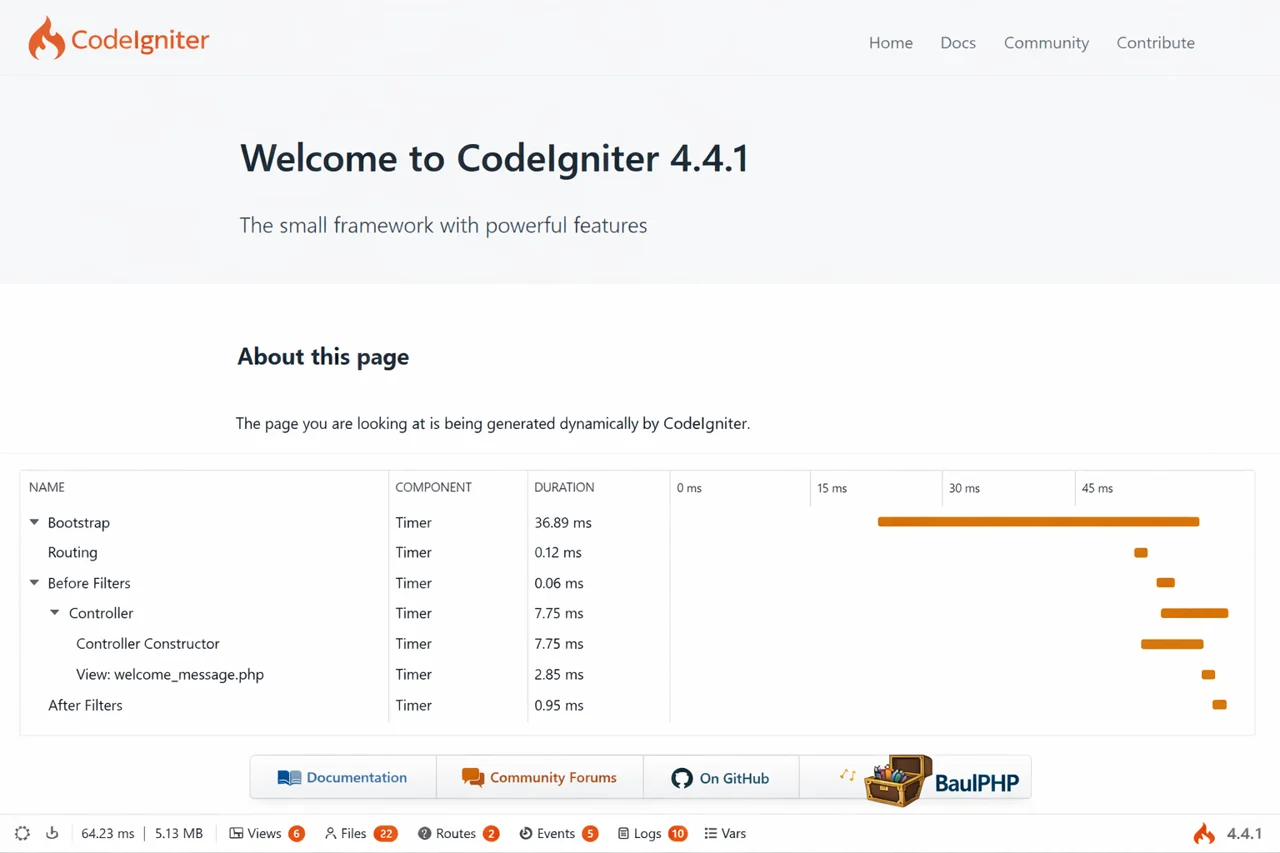The image size is (1280, 853).
Task: Click the Routes count badge 2
Action: pyautogui.click(x=491, y=833)
